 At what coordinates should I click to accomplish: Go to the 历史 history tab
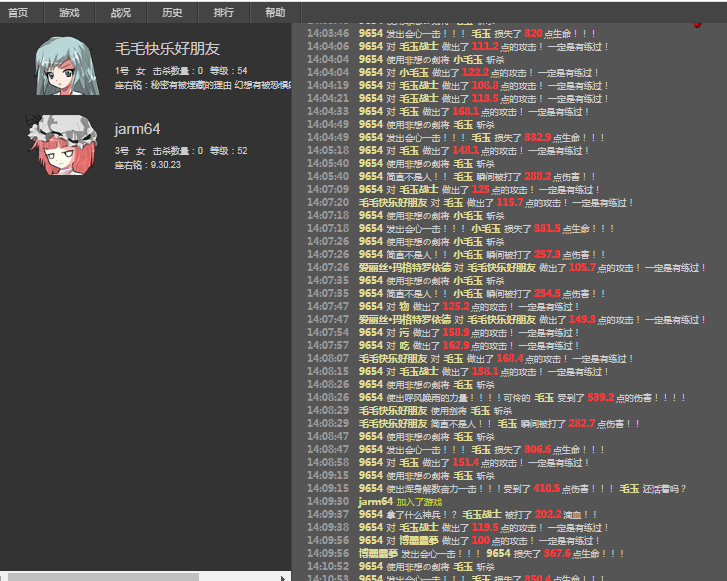pyautogui.click(x=172, y=12)
